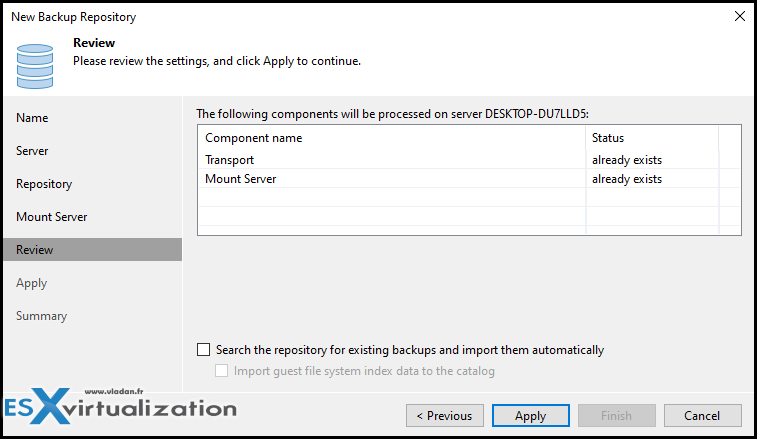757x439 pixels.
Task: Enable search repository for existing backups
Action: coord(204,350)
